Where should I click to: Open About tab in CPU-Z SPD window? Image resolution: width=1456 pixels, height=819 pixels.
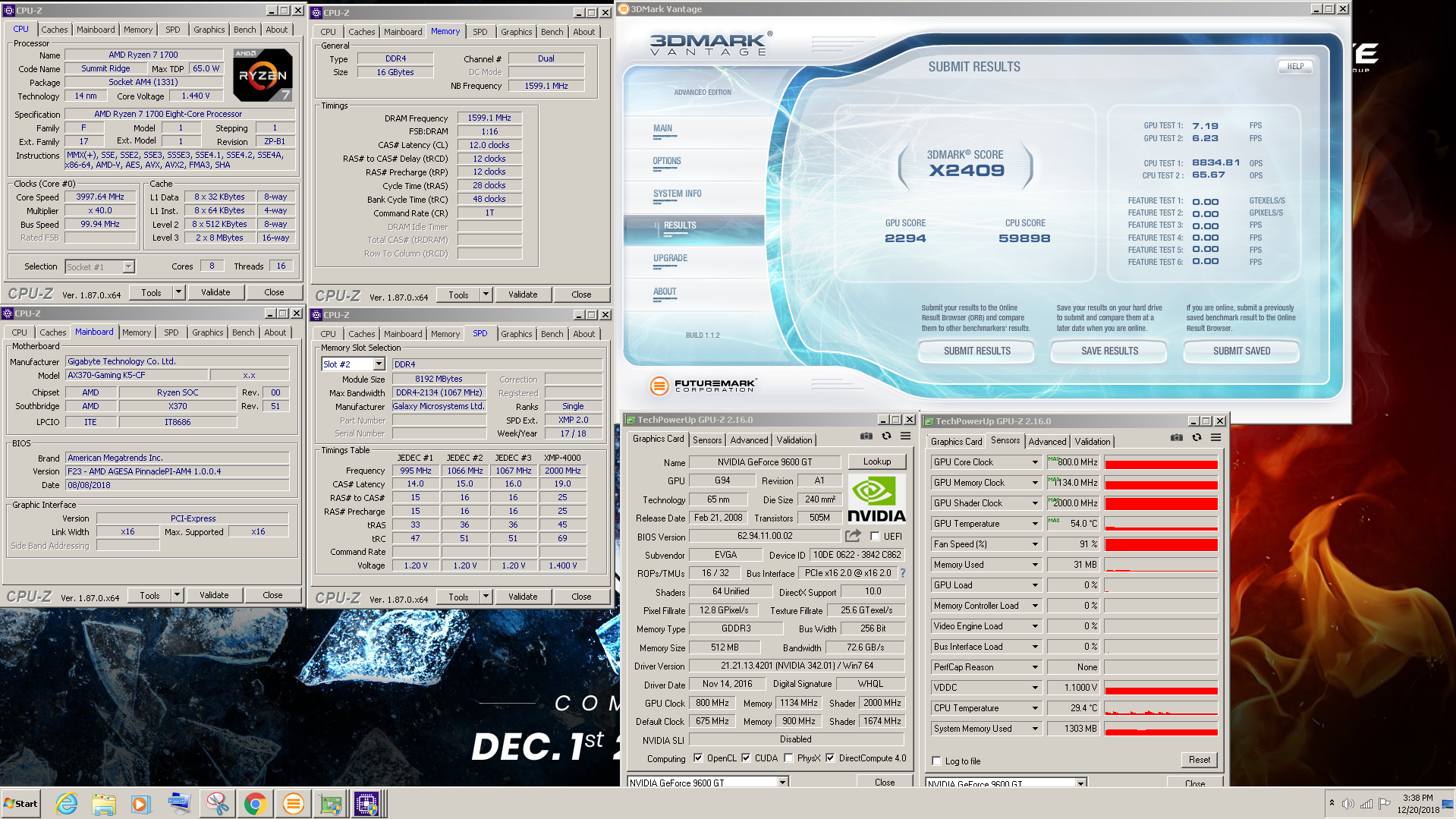tap(583, 334)
